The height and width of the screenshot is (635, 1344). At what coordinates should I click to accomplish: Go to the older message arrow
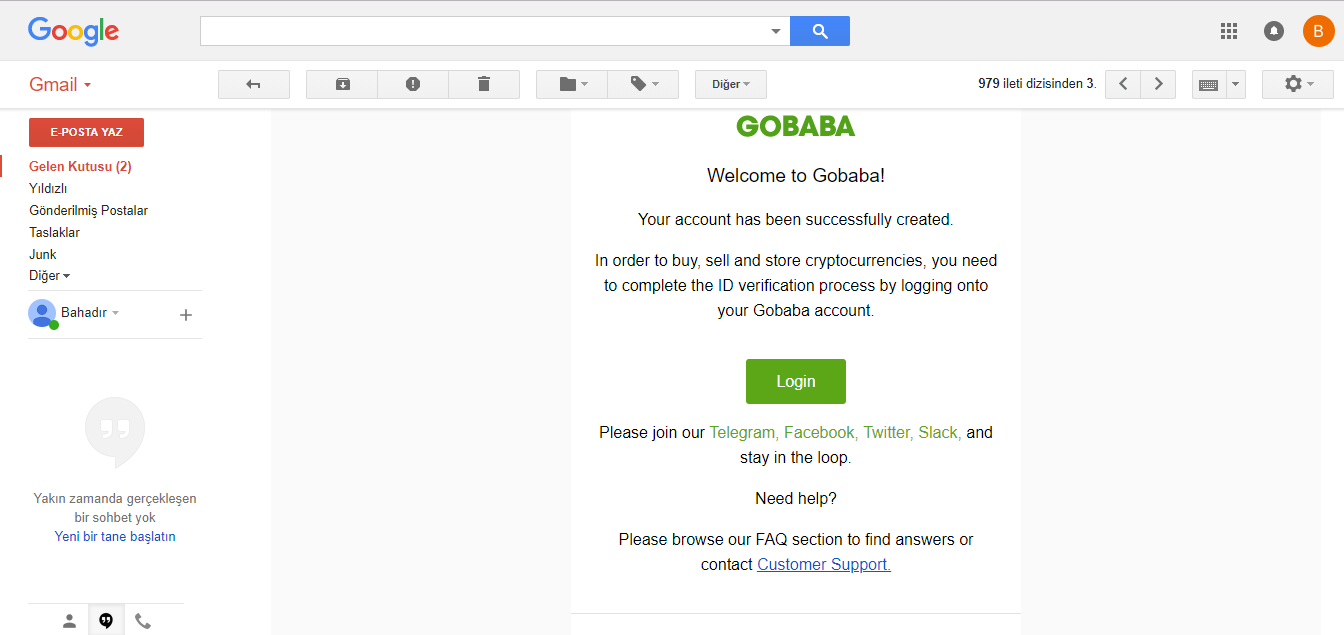point(1158,84)
